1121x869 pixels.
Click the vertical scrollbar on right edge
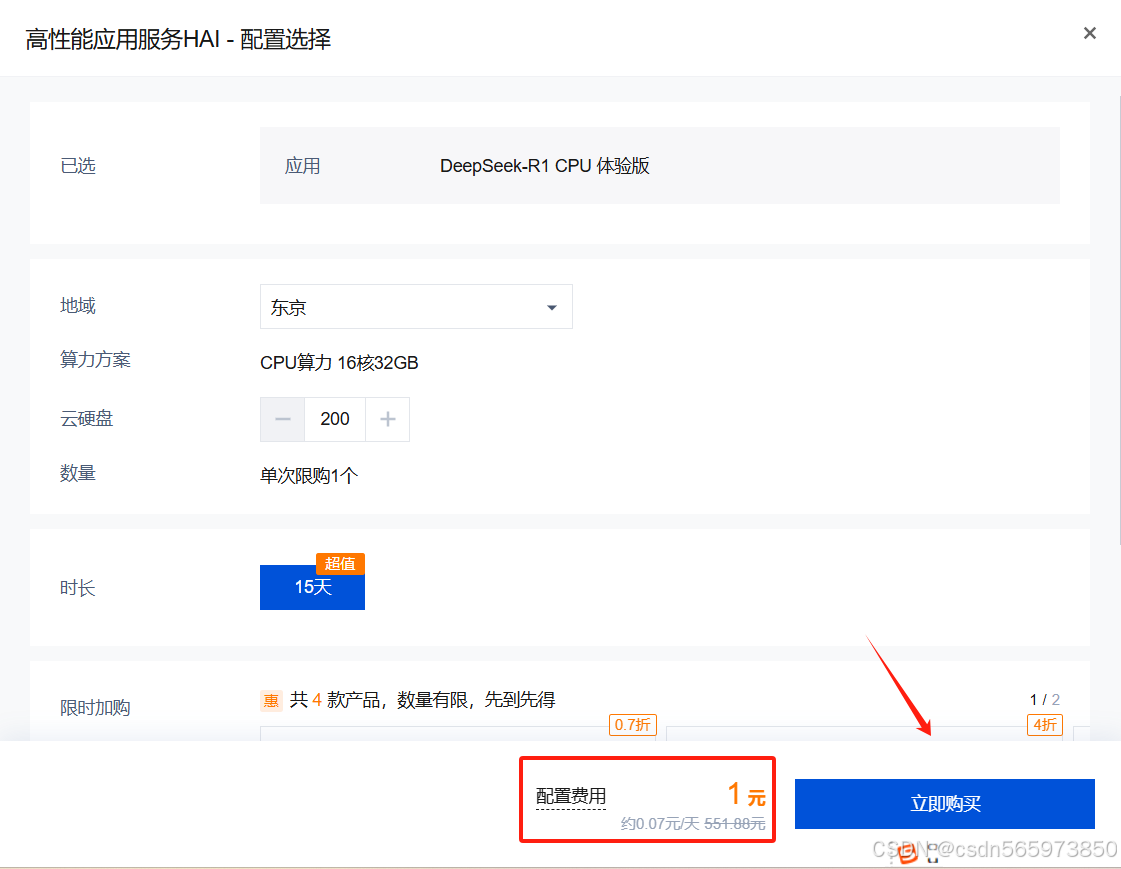click(1118, 322)
